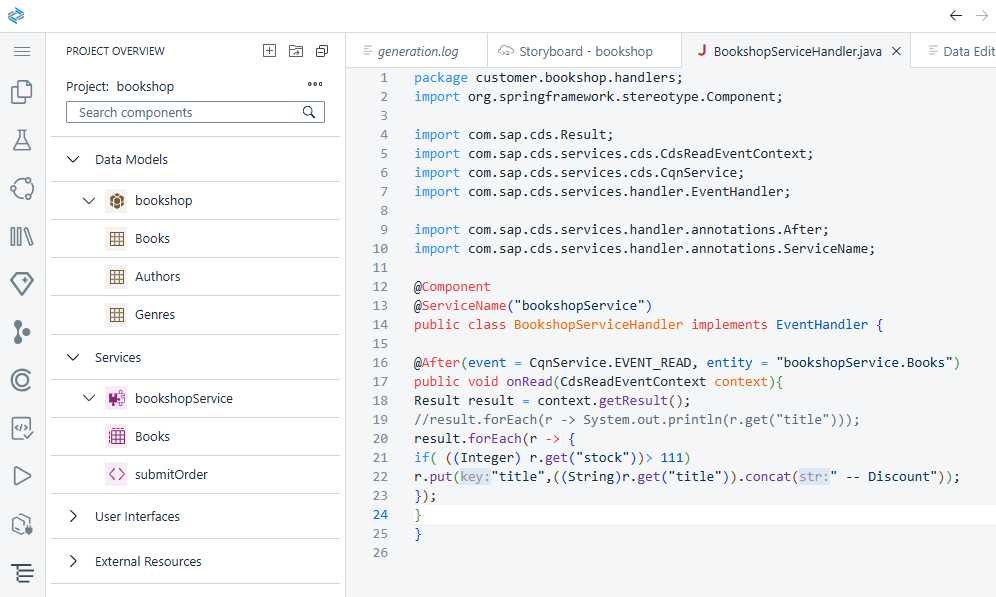This screenshot has height=597, width=996.
Task: Click the PROJECT OVERVIEW heading
Action: [115, 51]
